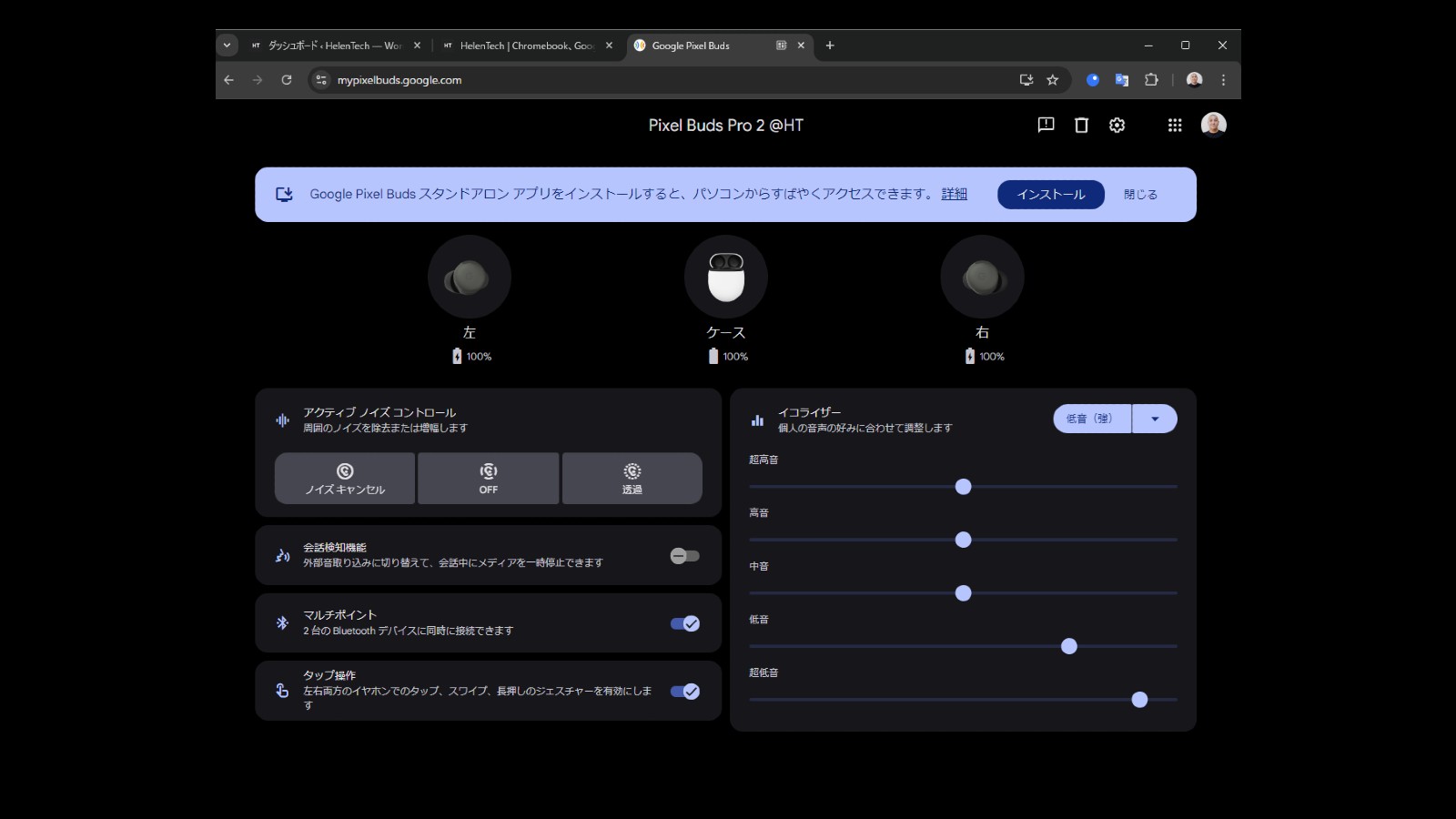Select the right earbud image

[982, 277]
